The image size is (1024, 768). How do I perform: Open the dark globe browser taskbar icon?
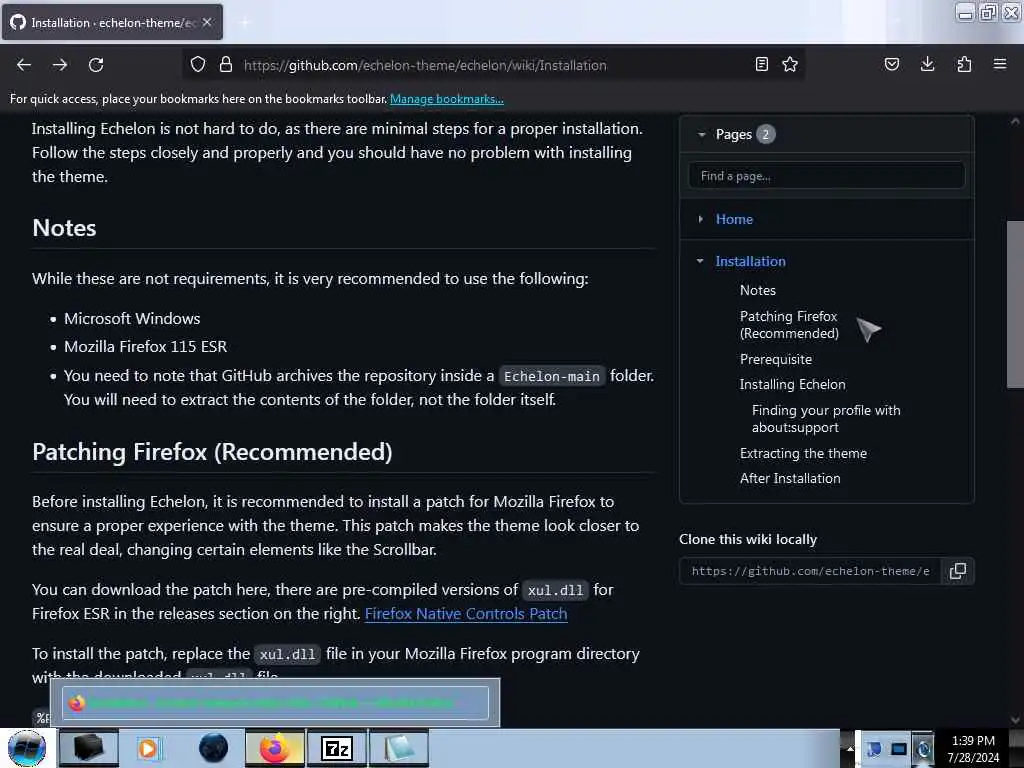point(213,748)
